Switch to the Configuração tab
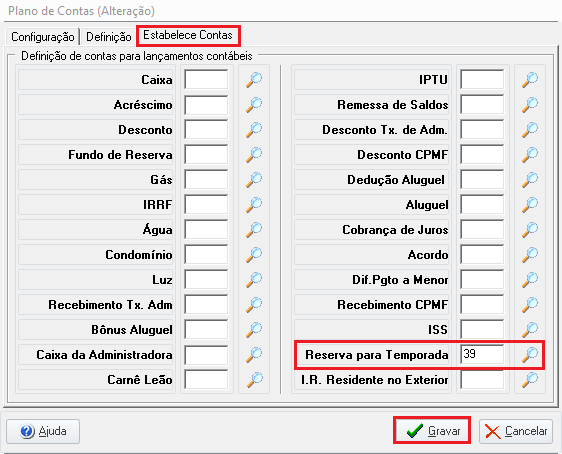 point(43,37)
